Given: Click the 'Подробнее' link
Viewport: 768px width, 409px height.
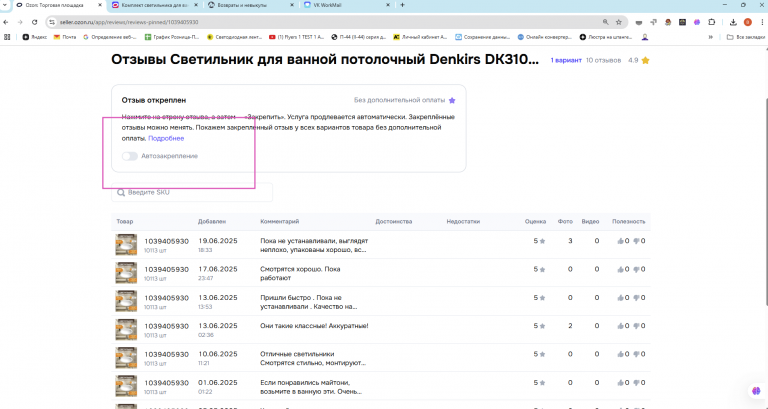Looking at the screenshot, I should [x=166, y=139].
